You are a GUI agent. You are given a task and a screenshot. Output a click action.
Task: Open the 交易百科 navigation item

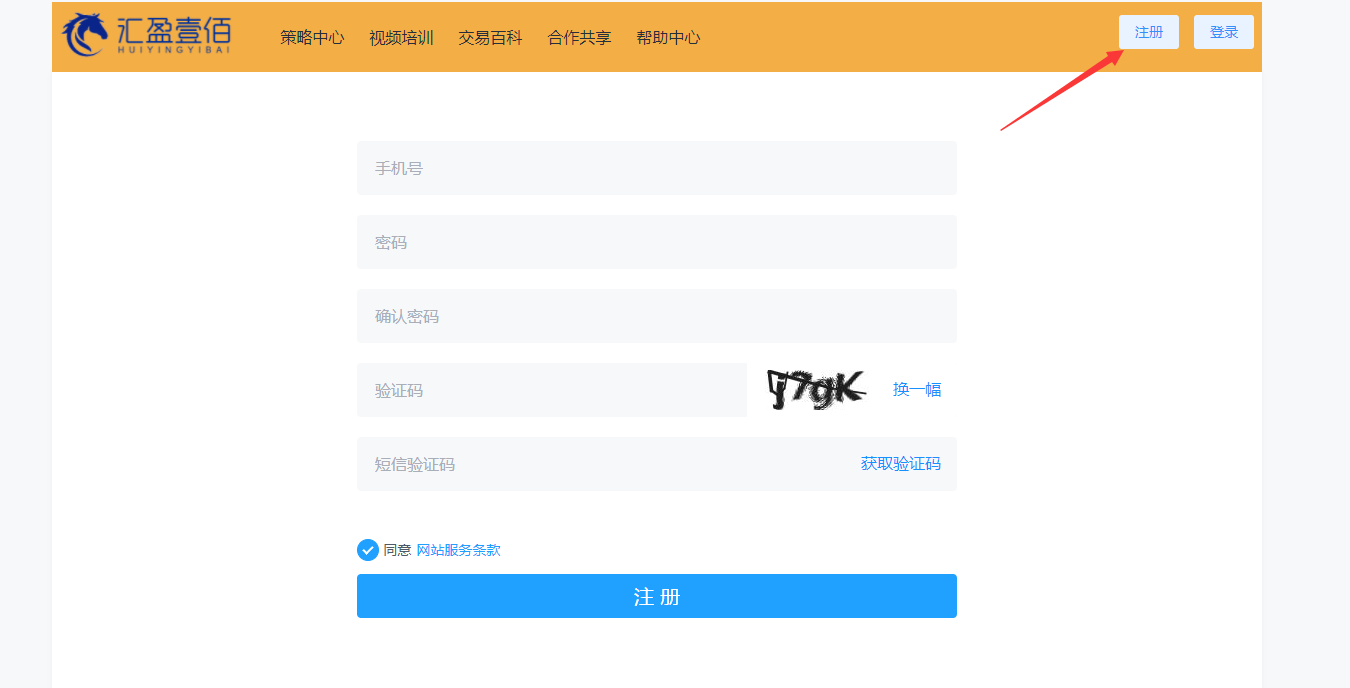pyautogui.click(x=490, y=38)
